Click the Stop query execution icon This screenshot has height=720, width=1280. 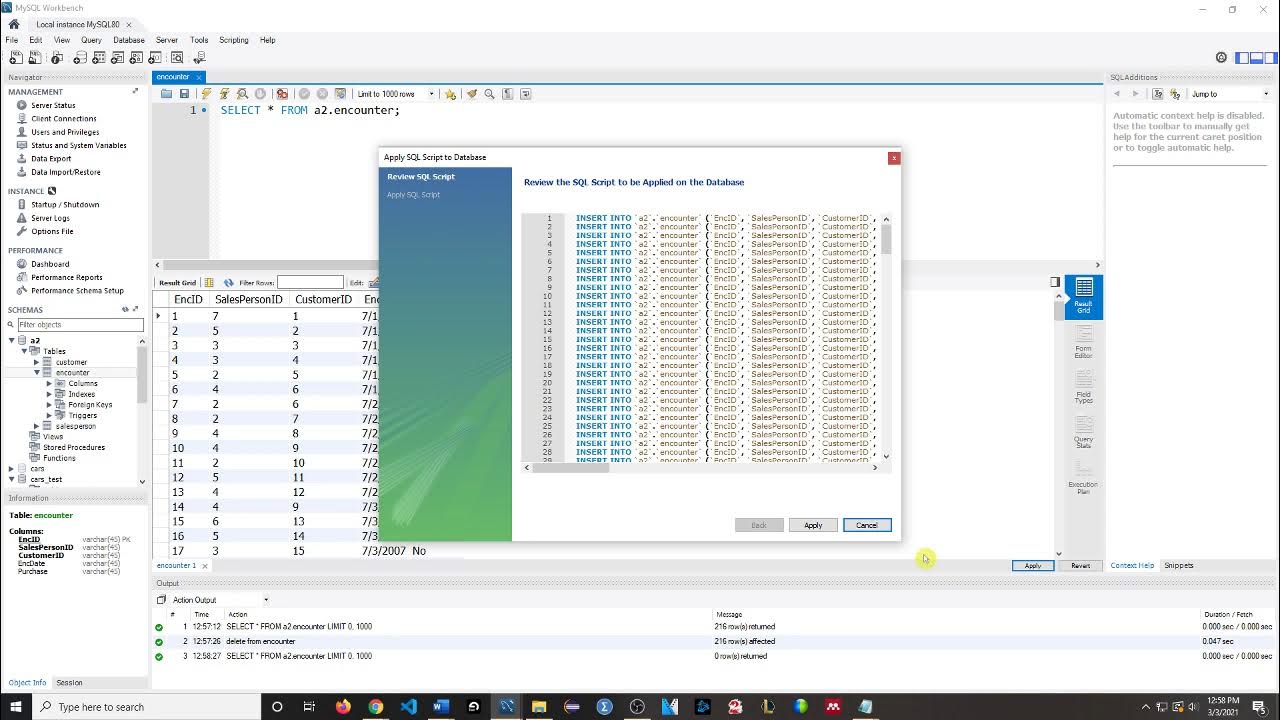260,94
